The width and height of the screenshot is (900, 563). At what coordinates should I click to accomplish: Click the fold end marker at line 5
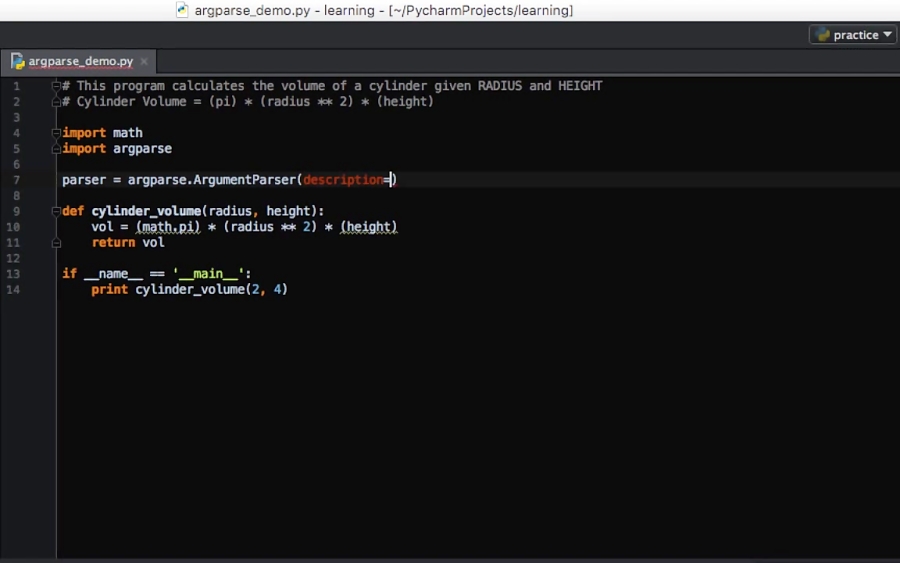pyautogui.click(x=56, y=149)
